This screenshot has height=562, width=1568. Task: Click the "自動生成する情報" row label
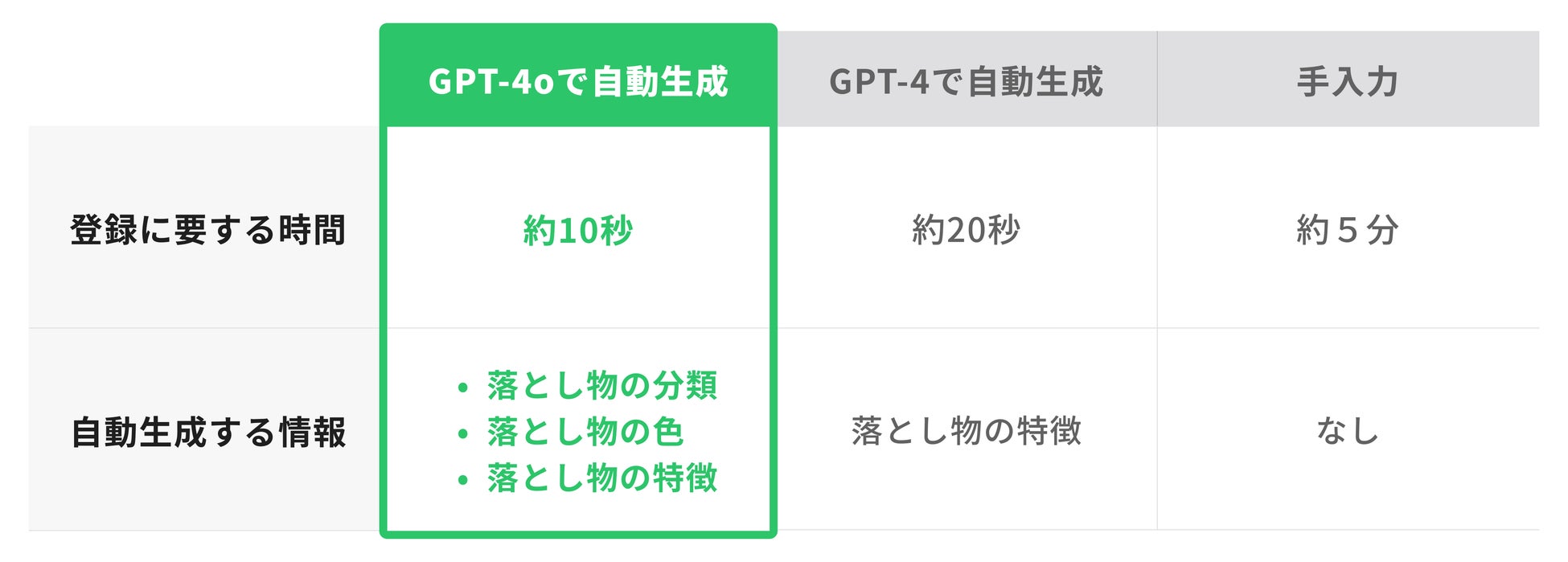tap(208, 433)
